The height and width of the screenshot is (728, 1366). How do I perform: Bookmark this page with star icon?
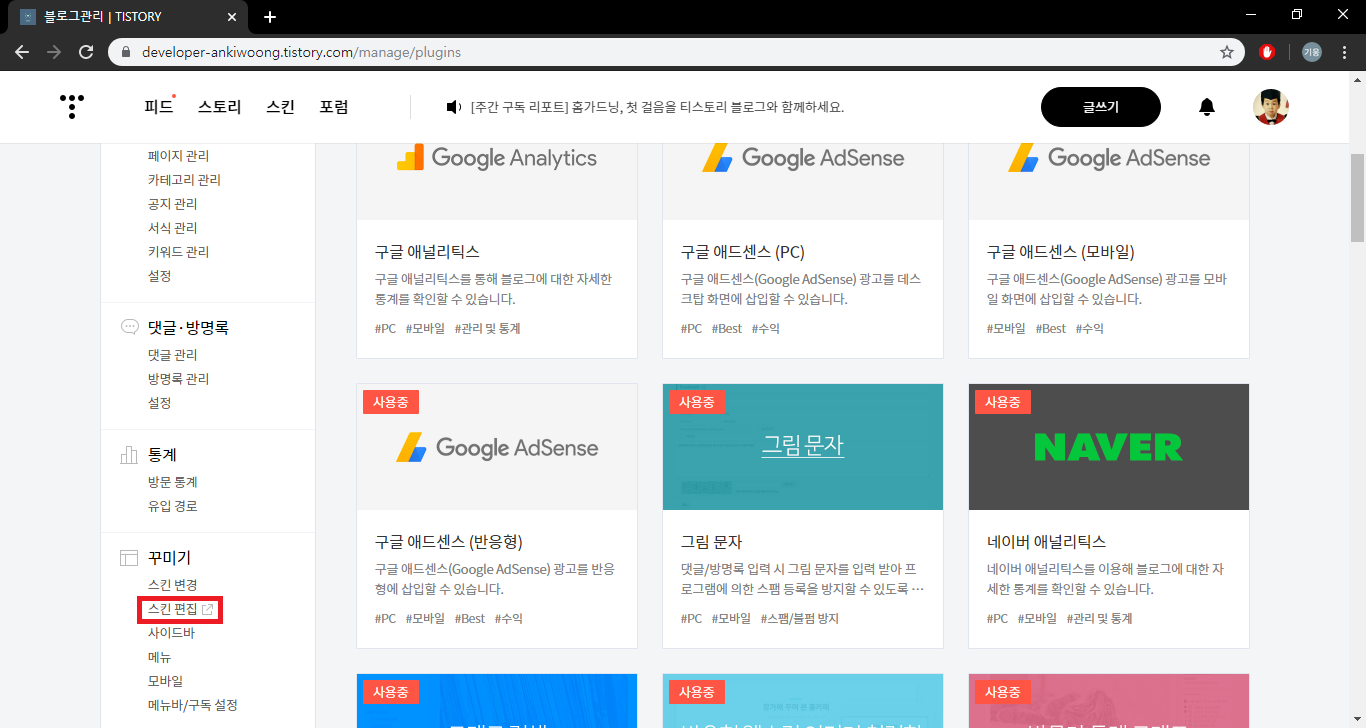1227,52
